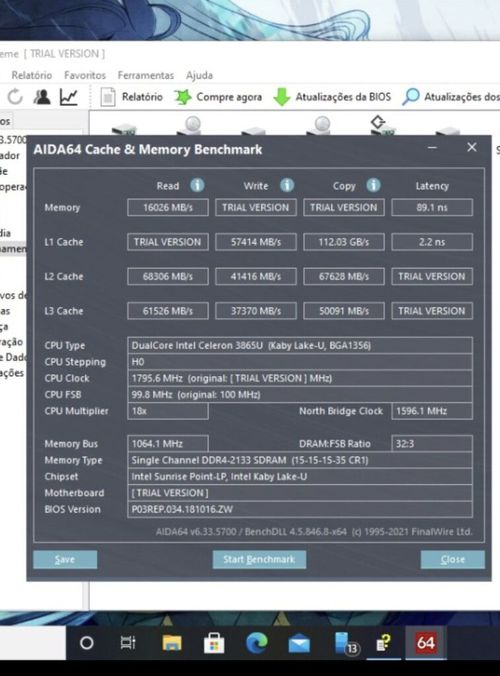500x676 pixels.
Task: Open the AIDA64 taskbar icon
Action: click(425, 643)
